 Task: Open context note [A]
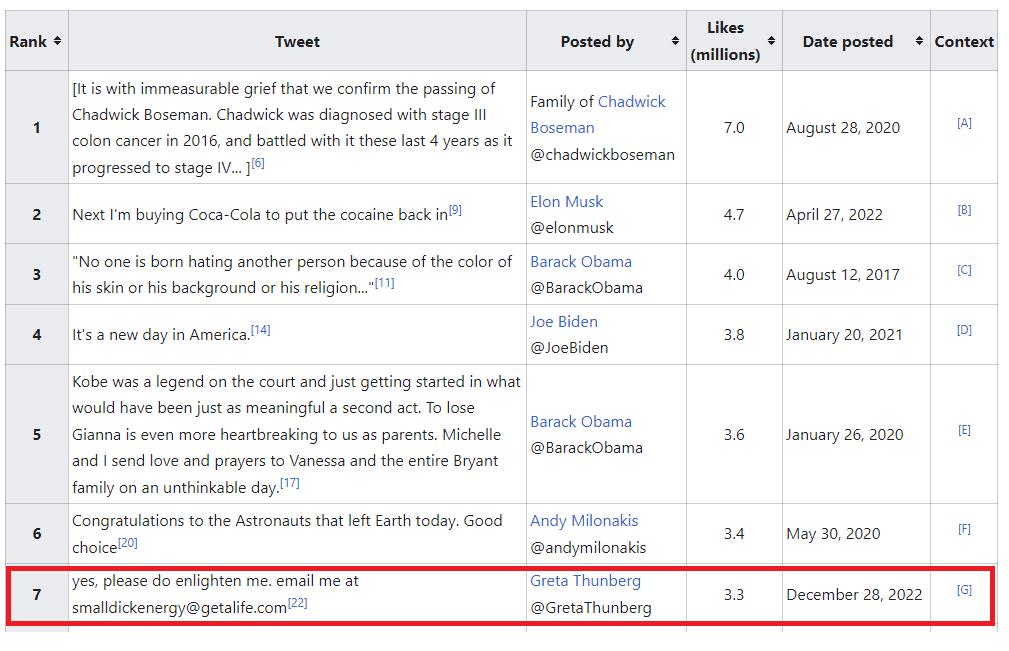(964, 123)
